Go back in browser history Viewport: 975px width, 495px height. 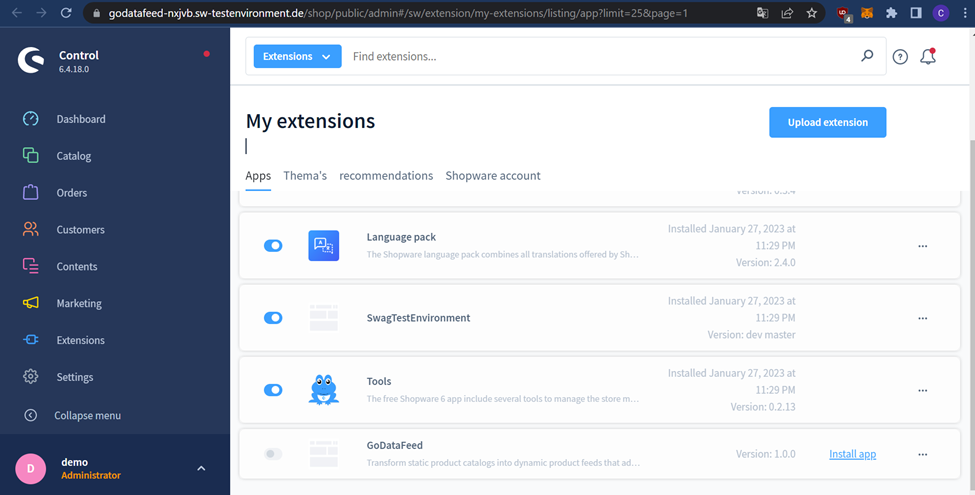(17, 12)
